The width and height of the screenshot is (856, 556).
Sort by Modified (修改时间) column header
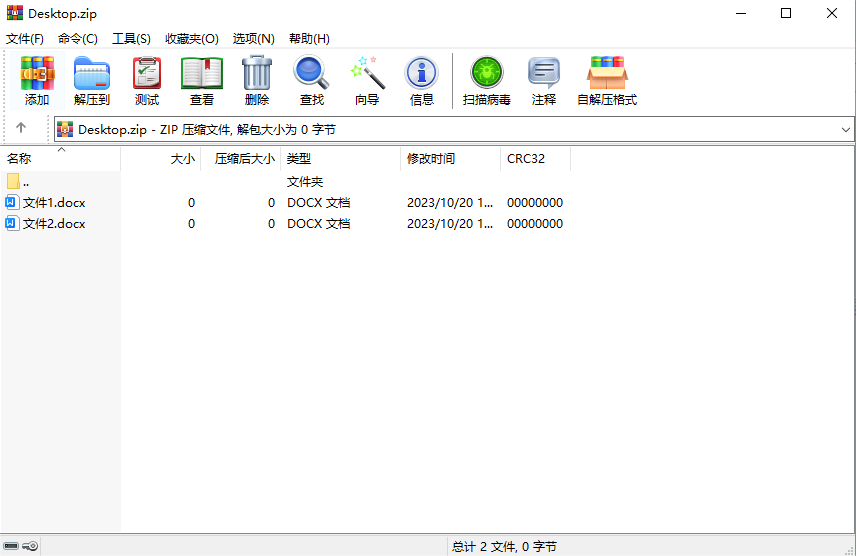click(450, 159)
